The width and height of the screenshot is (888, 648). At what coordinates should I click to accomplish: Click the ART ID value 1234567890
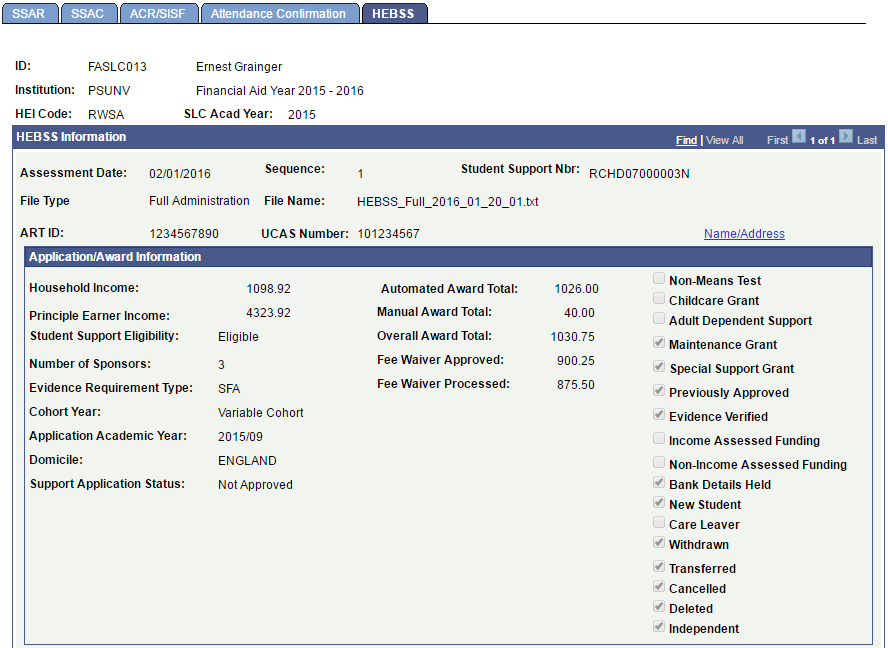184,234
